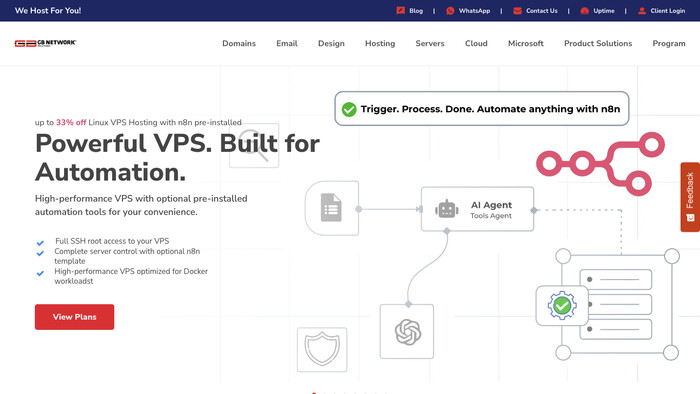
Task: Open the Cloud menu
Action: pyautogui.click(x=476, y=43)
